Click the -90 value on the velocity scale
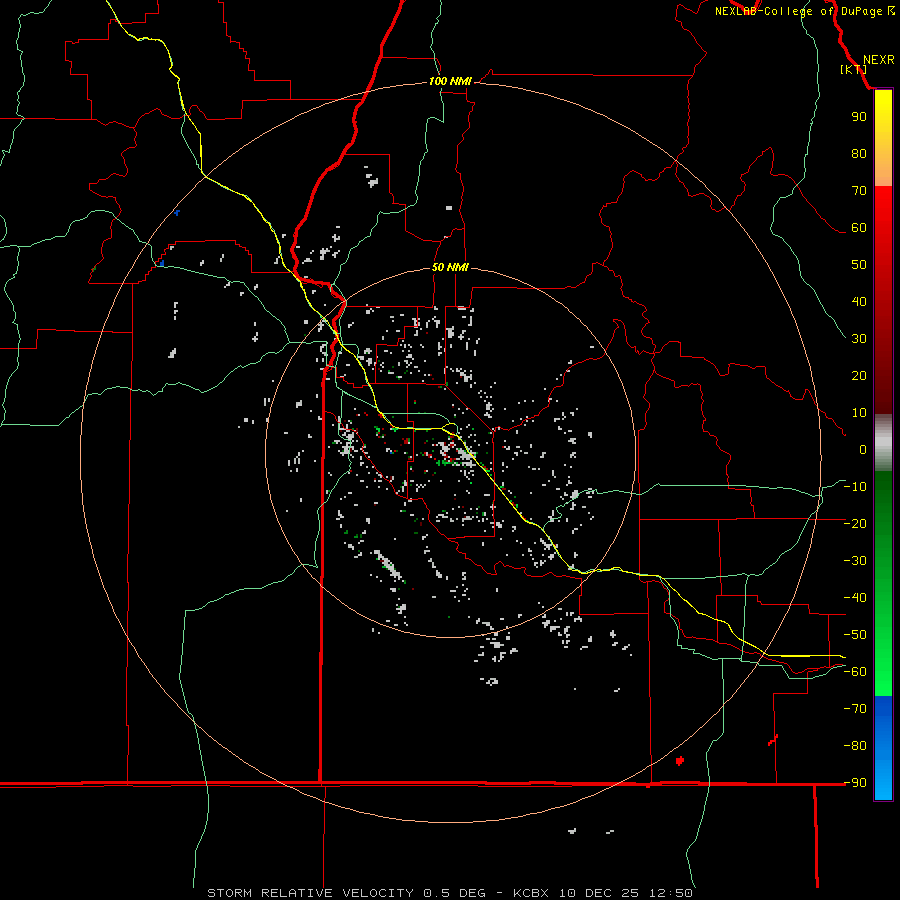 pyautogui.click(x=855, y=783)
